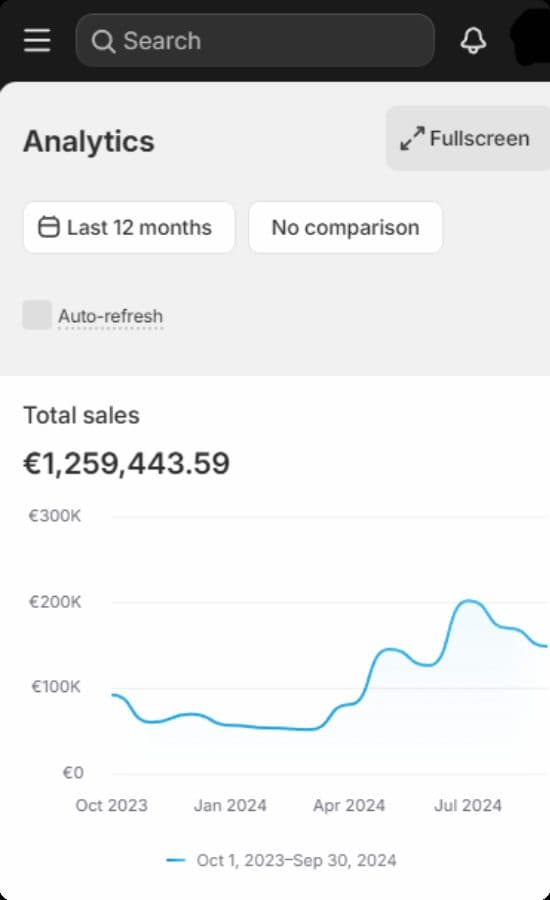The height and width of the screenshot is (900, 550).
Task: Click the €1,259,443.59 total sales figure
Action: [126, 463]
